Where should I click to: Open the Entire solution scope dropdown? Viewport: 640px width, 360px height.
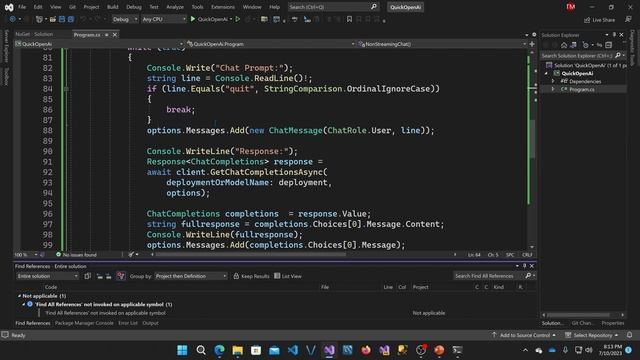tap(47, 276)
